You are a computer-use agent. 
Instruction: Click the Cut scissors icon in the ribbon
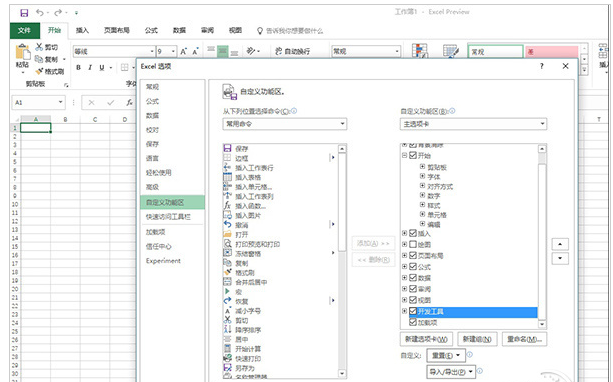tap(39, 47)
